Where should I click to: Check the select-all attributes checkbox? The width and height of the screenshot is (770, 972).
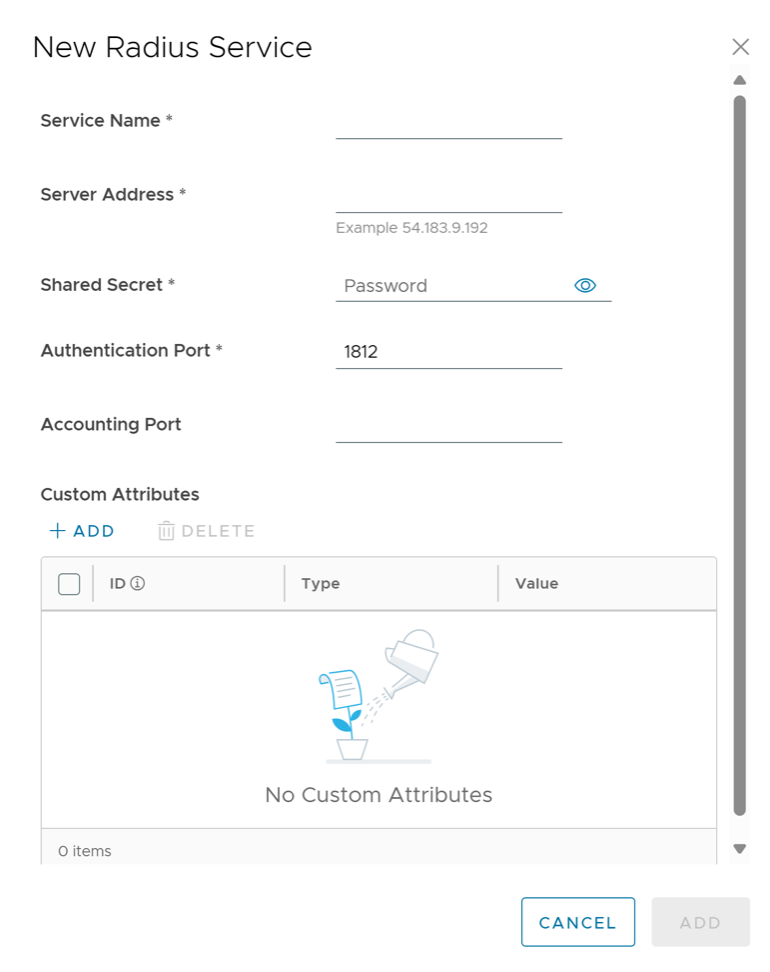point(69,584)
